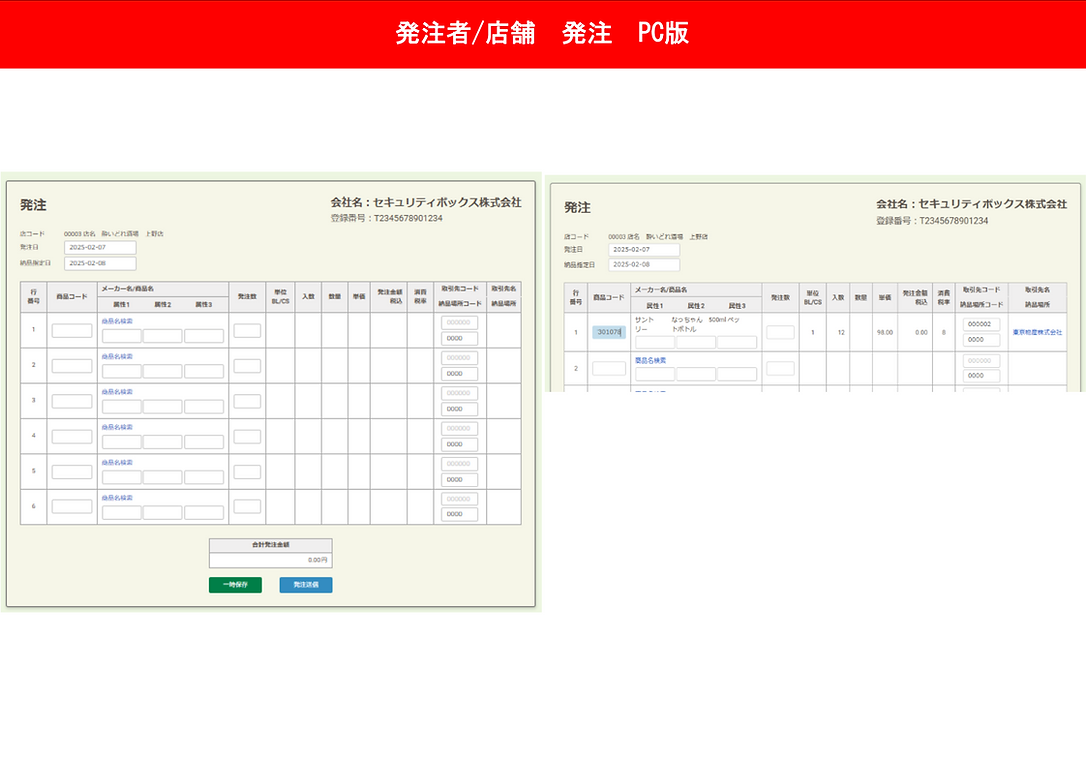Focus 納品指定日 date field in left form
Image resolution: width=1086 pixels, height=761 pixels.
(100, 263)
